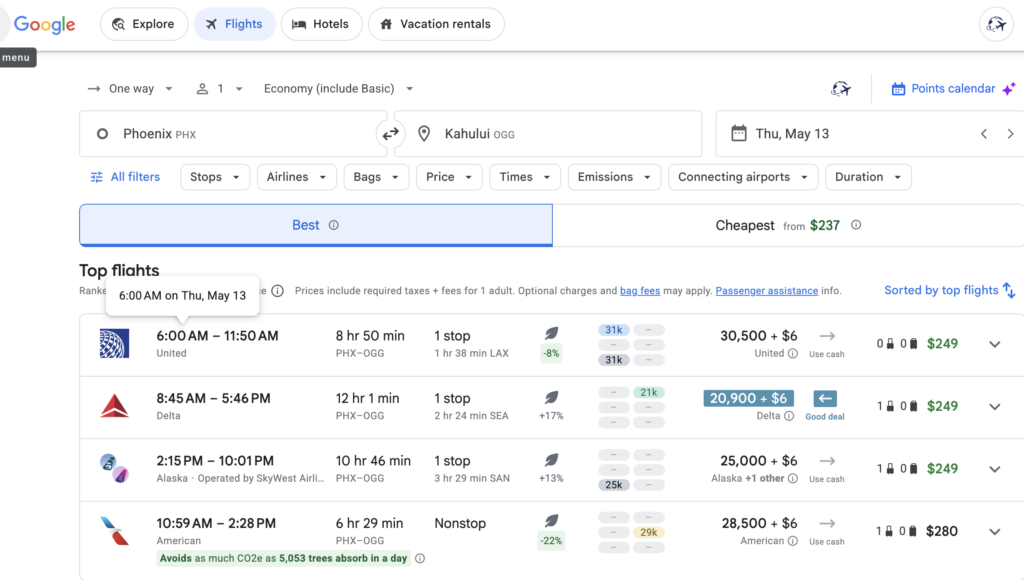Click the Delta airline logo
This screenshot has height=580, width=1024.
point(114,406)
